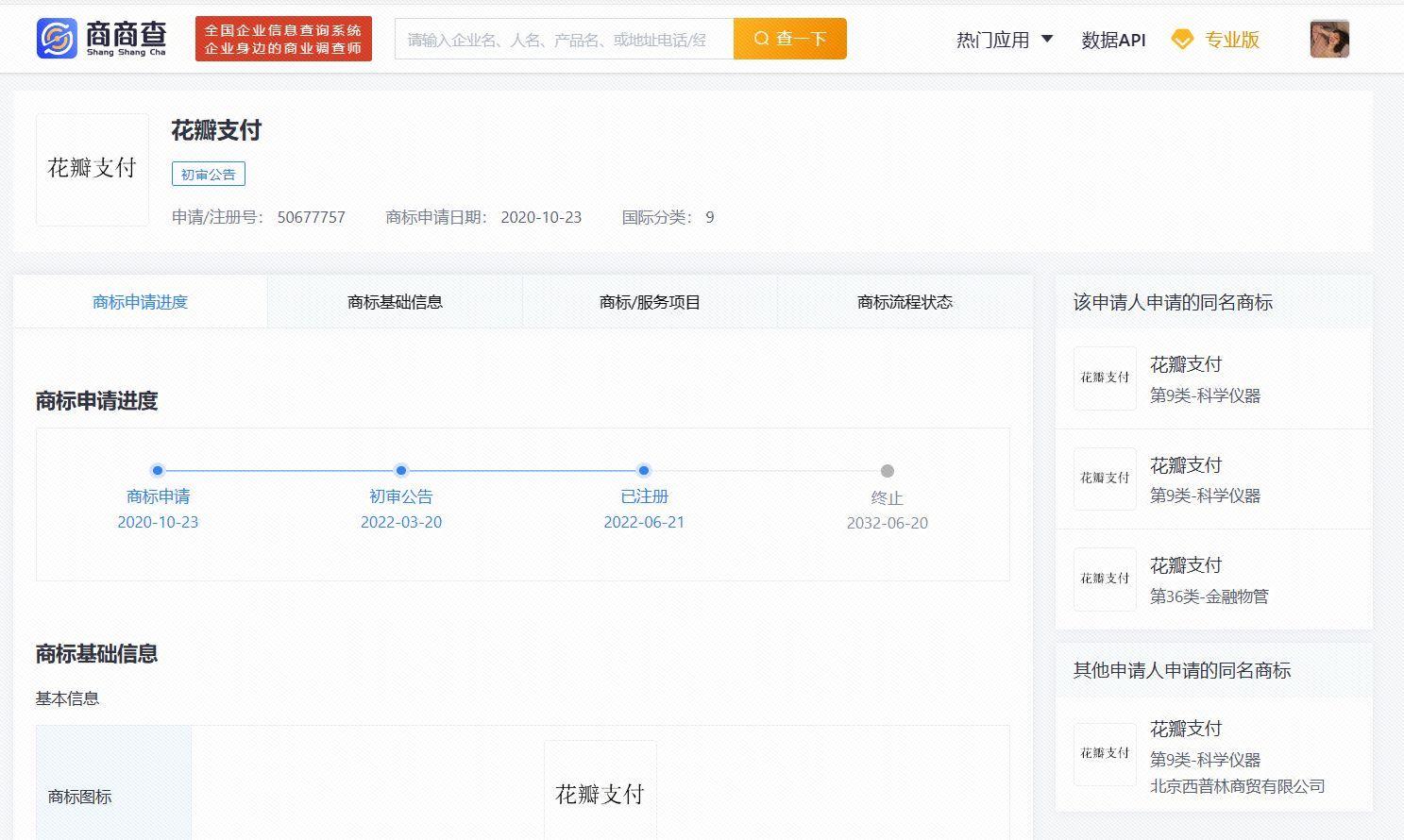
Task: Click the 专业版 diamond icon
Action: tap(1182, 40)
